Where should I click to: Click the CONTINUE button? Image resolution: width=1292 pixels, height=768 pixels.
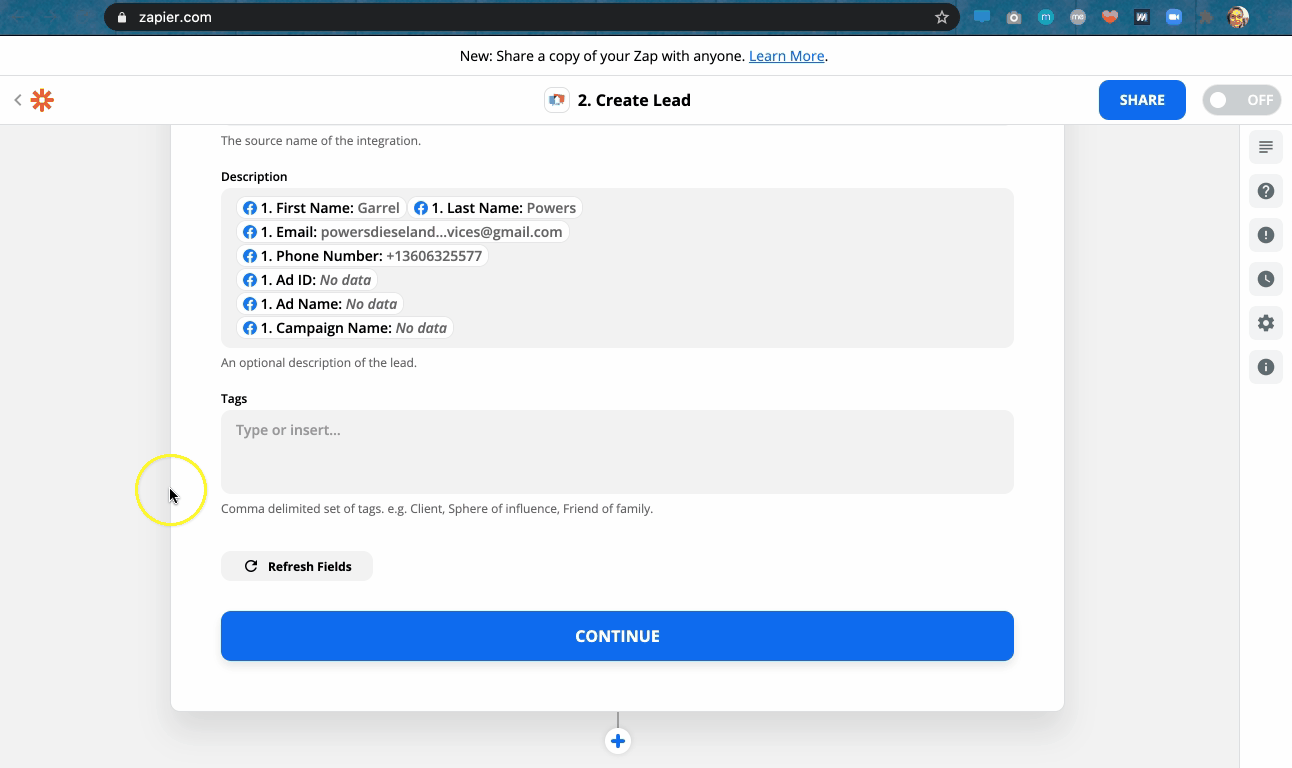[x=617, y=636]
